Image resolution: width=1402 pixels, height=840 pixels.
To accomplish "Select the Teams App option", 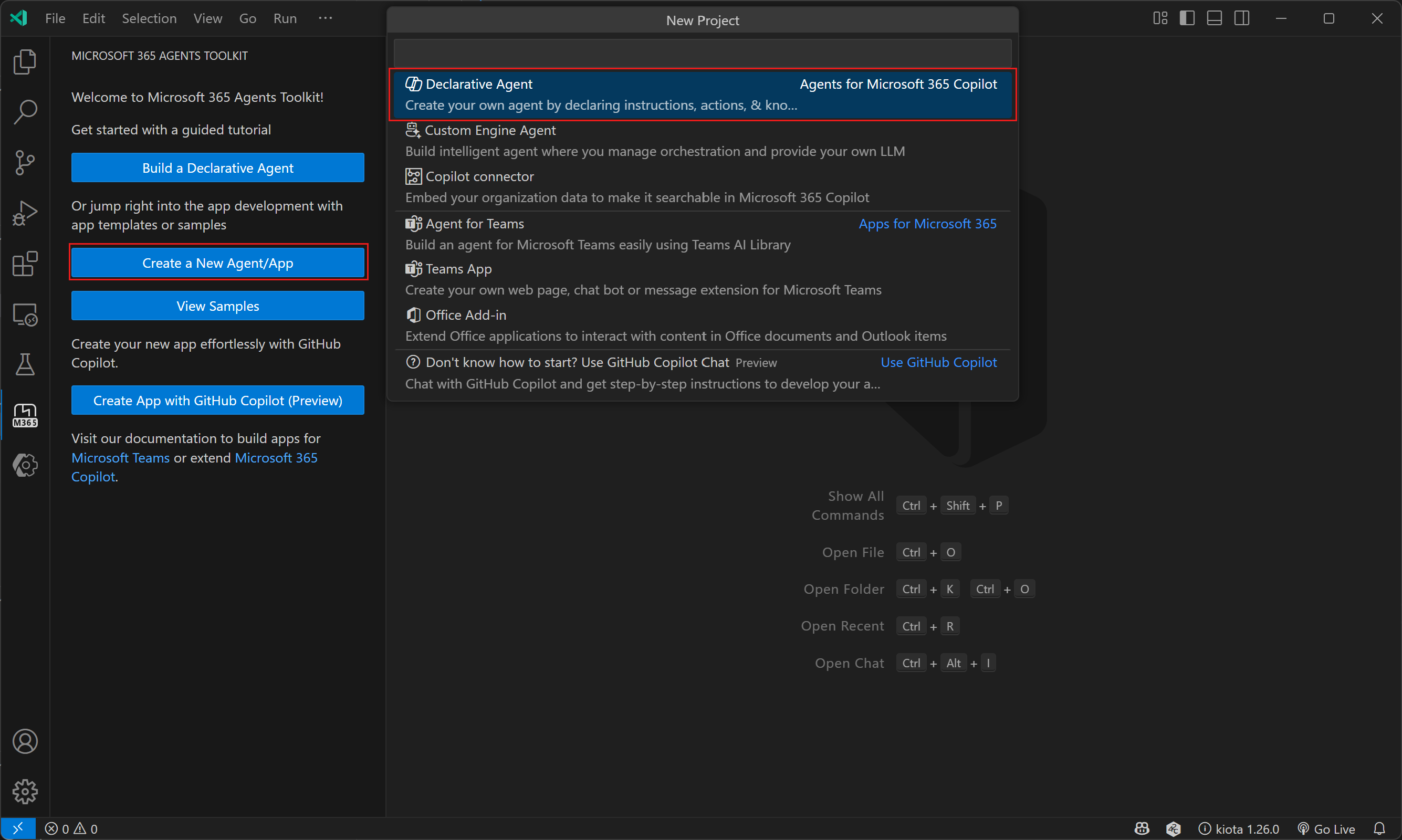I will coord(703,280).
